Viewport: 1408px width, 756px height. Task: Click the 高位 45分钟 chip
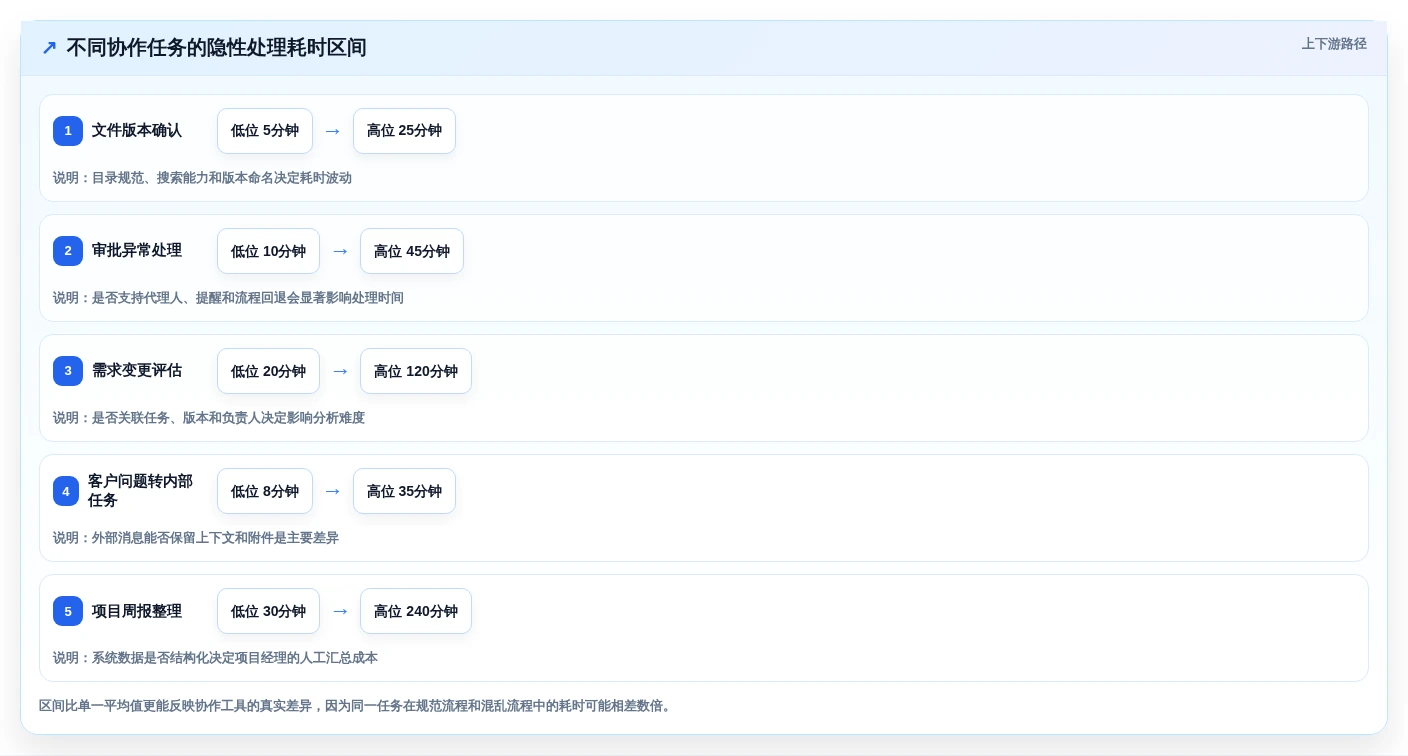point(412,251)
